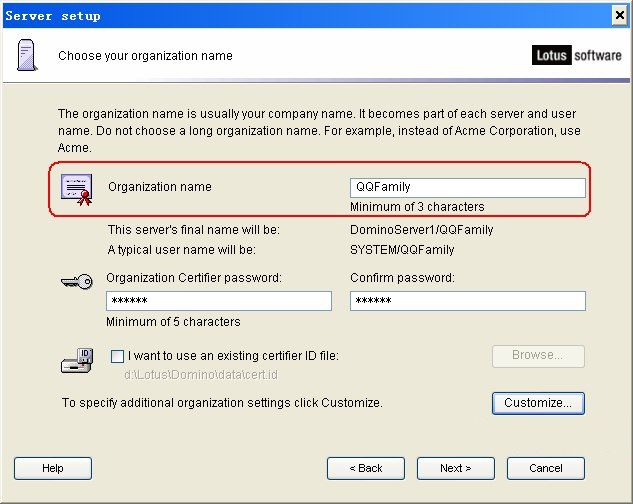Click the Lotus software logo

pyautogui.click(x=576, y=55)
